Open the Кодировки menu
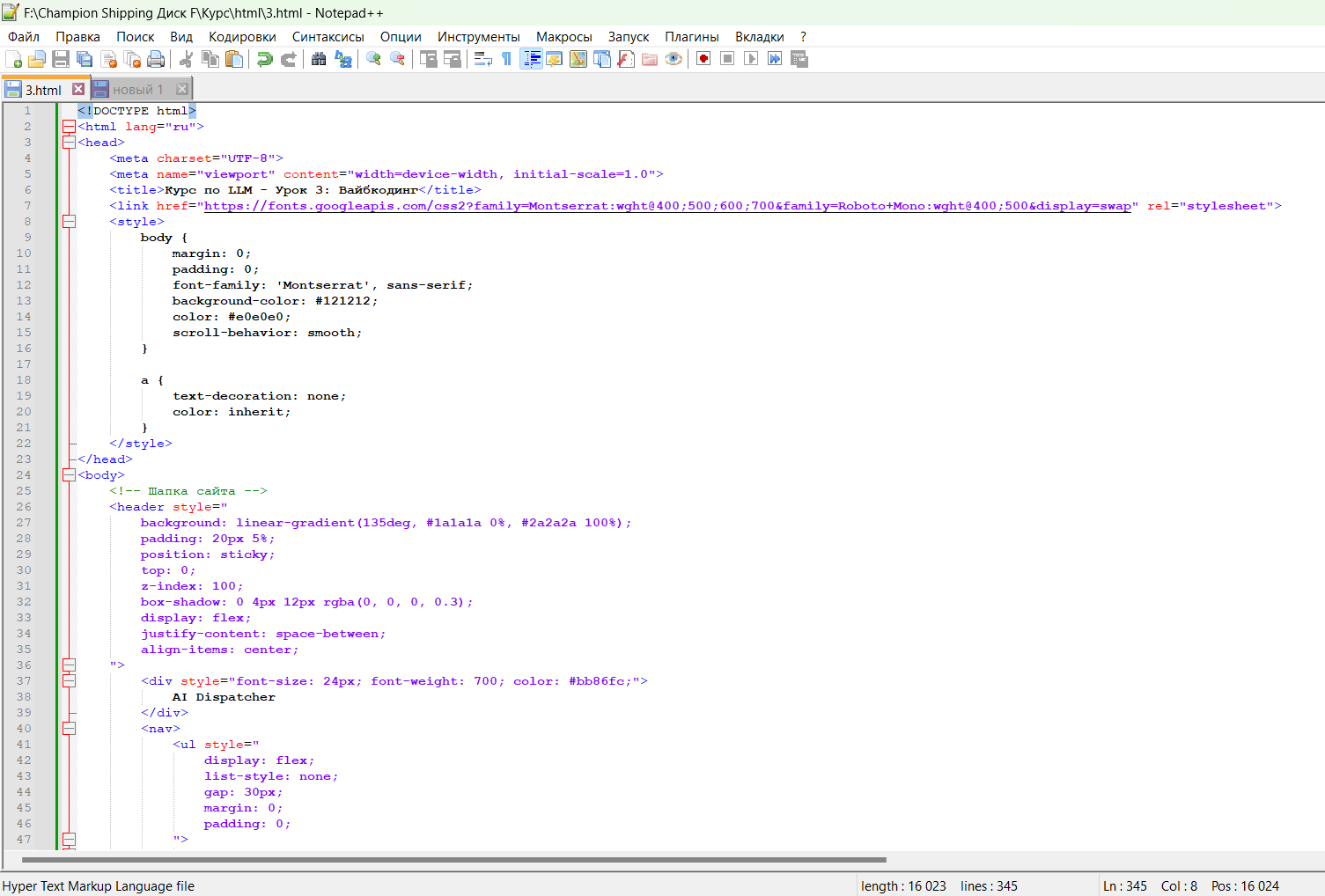This screenshot has height=896, width=1325. [x=242, y=37]
